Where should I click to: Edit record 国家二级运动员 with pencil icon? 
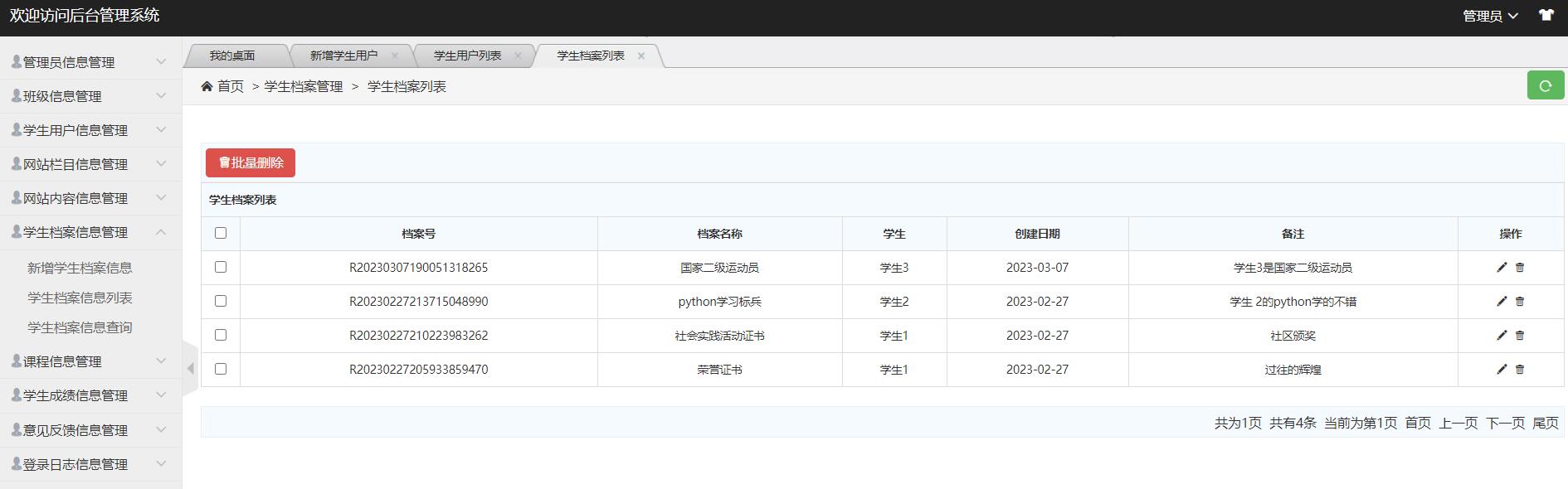[1502, 268]
